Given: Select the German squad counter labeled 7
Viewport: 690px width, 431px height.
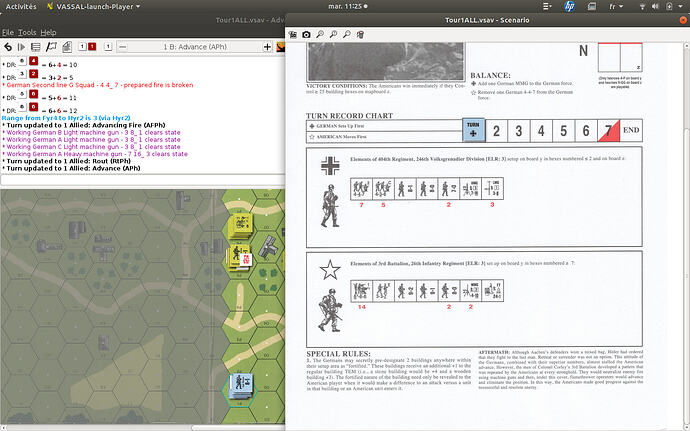Looking at the screenshot, I should (x=361, y=189).
